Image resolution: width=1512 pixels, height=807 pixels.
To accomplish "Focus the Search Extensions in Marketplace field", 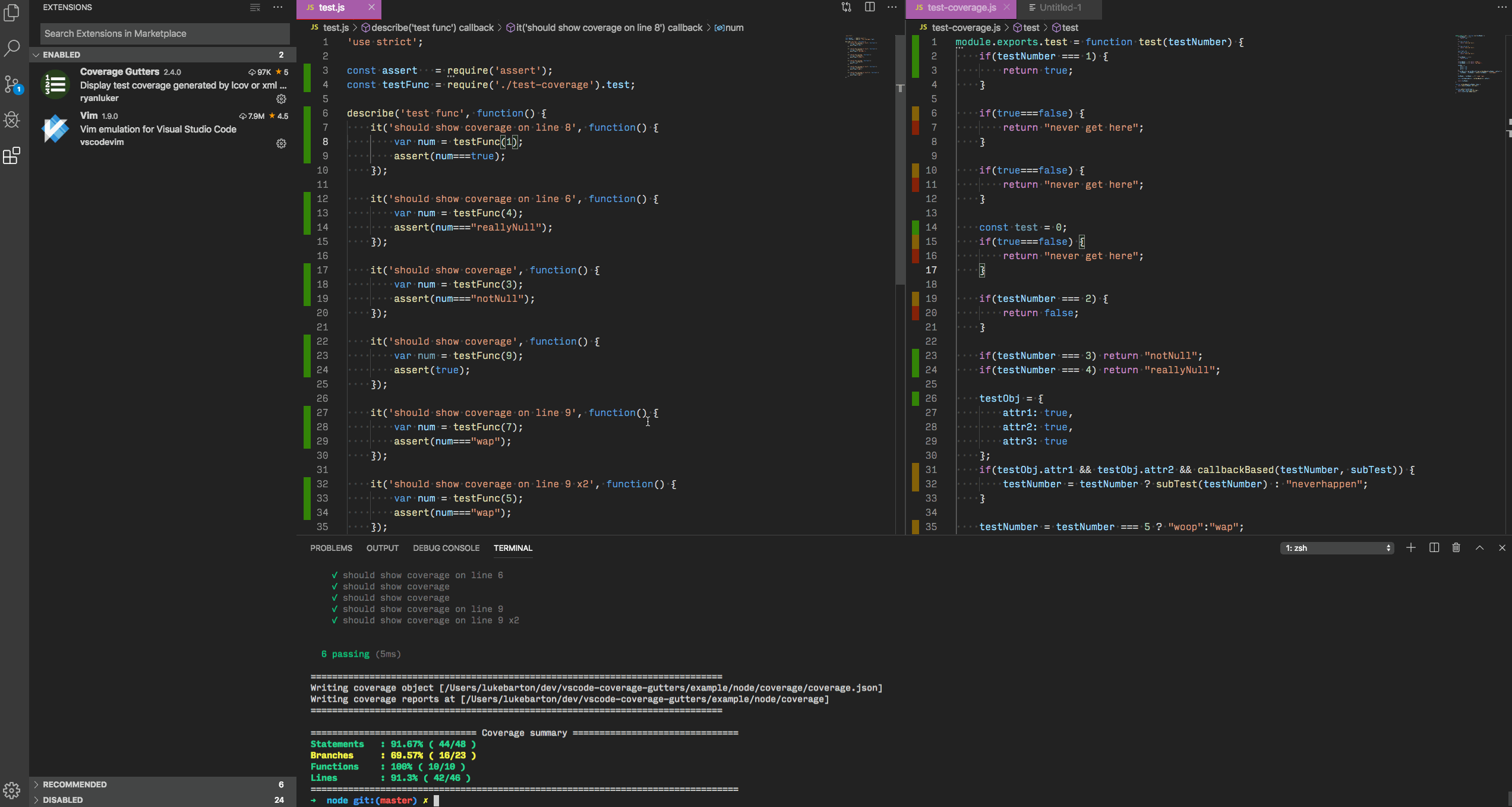I will click(165, 34).
